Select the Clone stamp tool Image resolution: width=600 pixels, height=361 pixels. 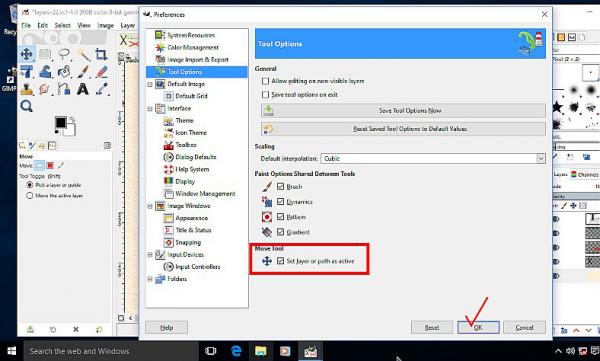(26, 89)
